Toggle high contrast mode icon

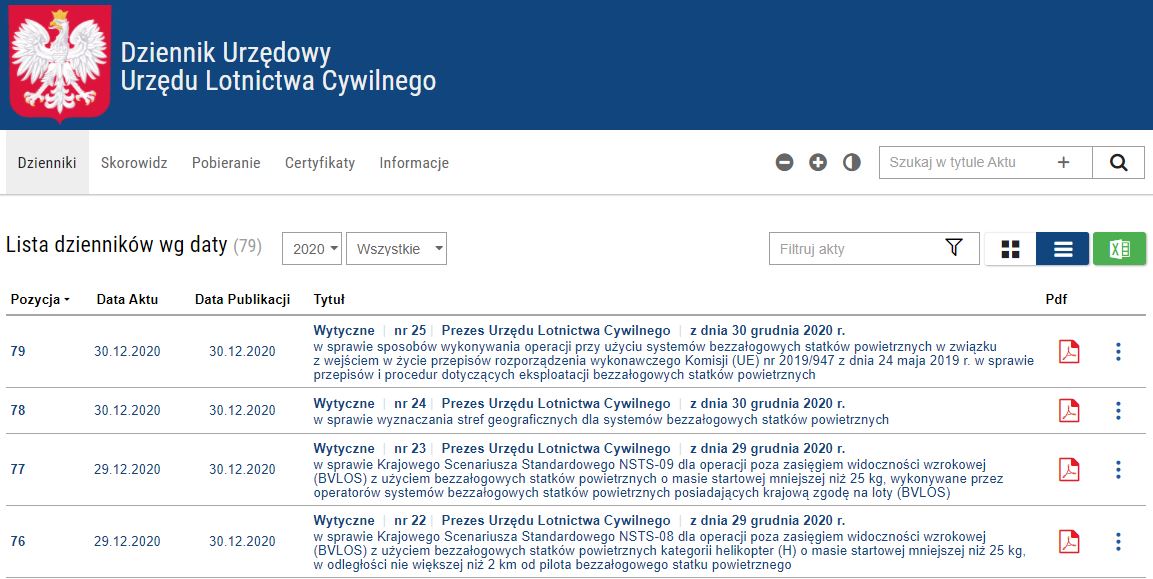(852, 163)
